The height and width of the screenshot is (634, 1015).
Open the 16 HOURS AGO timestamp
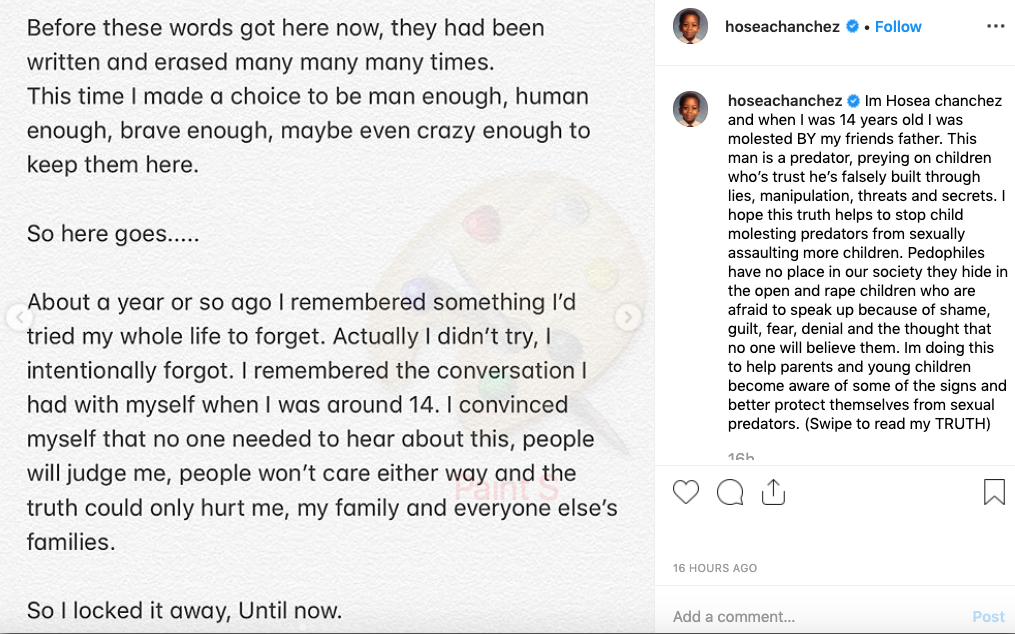coord(715,568)
